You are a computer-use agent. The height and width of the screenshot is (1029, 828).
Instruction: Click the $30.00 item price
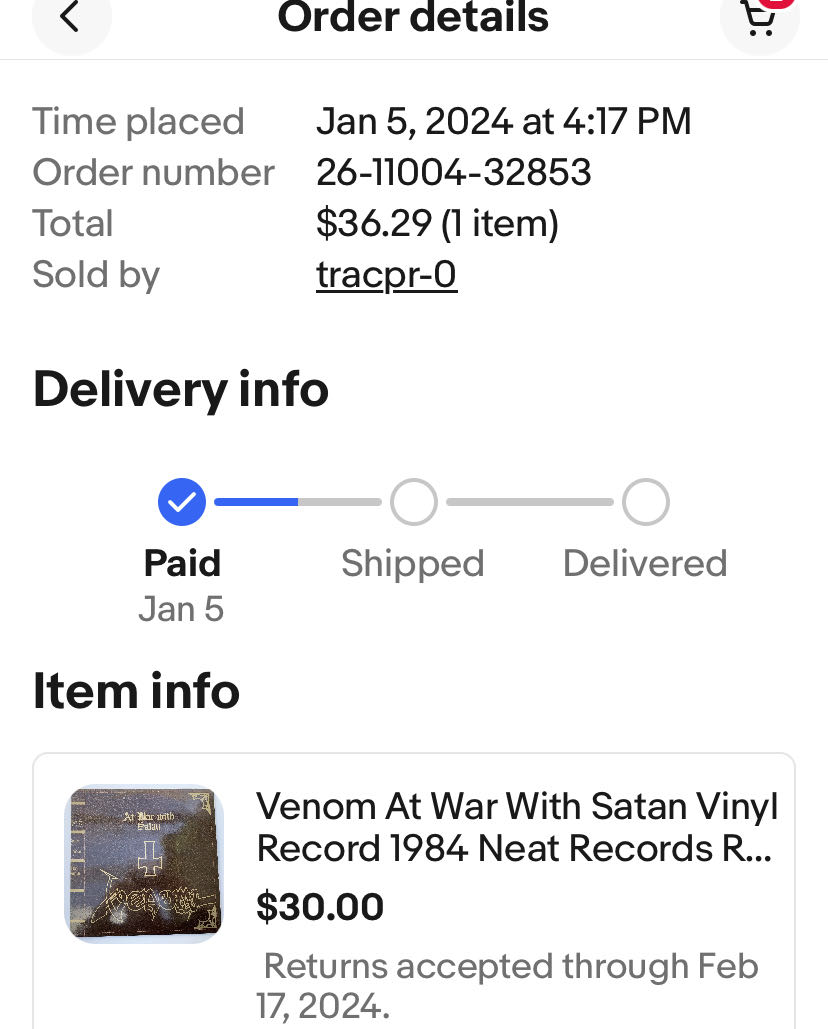[320, 907]
